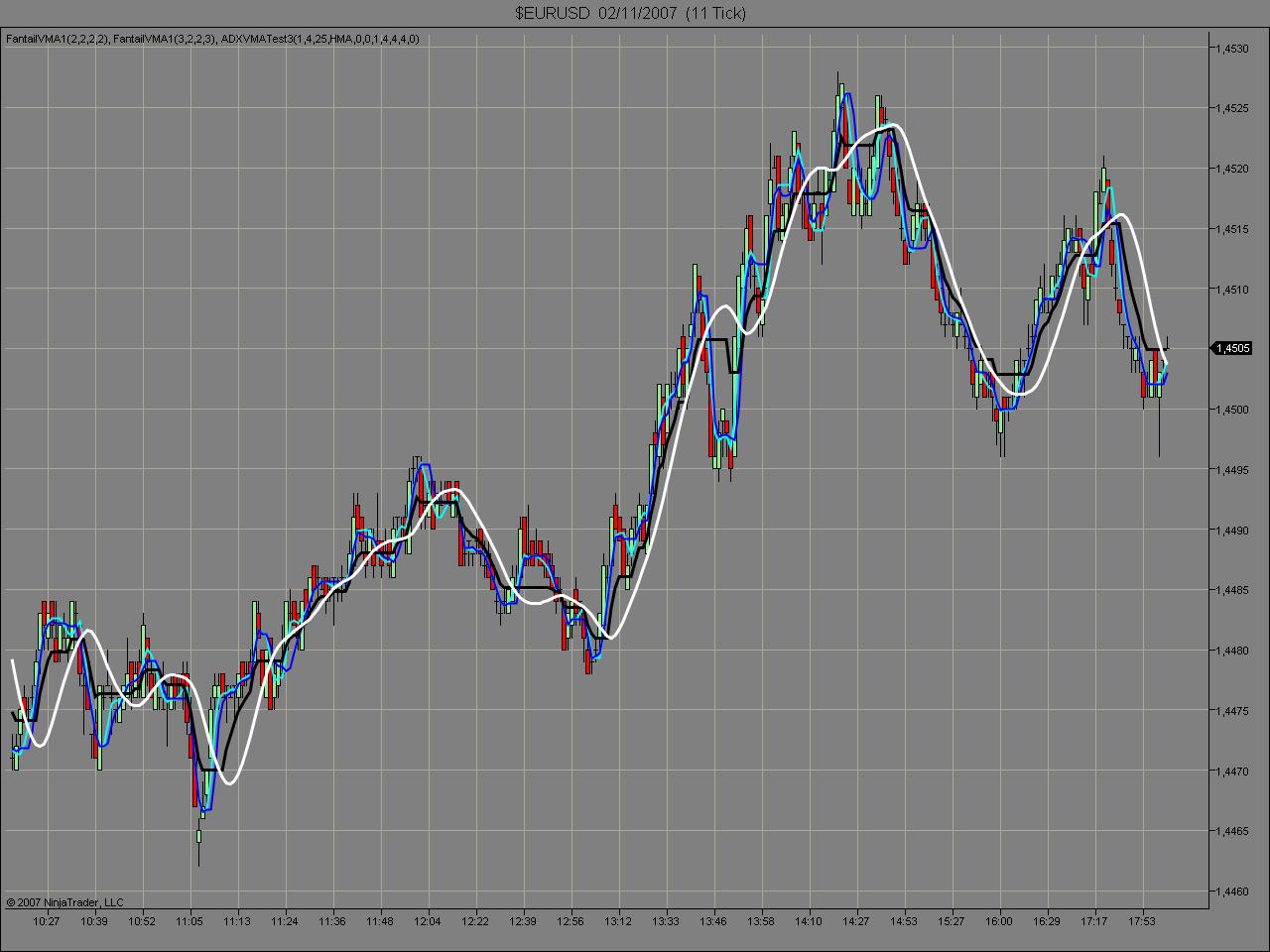
Task: Click the ADXVMATest3 indicator label
Action: (x=318, y=39)
